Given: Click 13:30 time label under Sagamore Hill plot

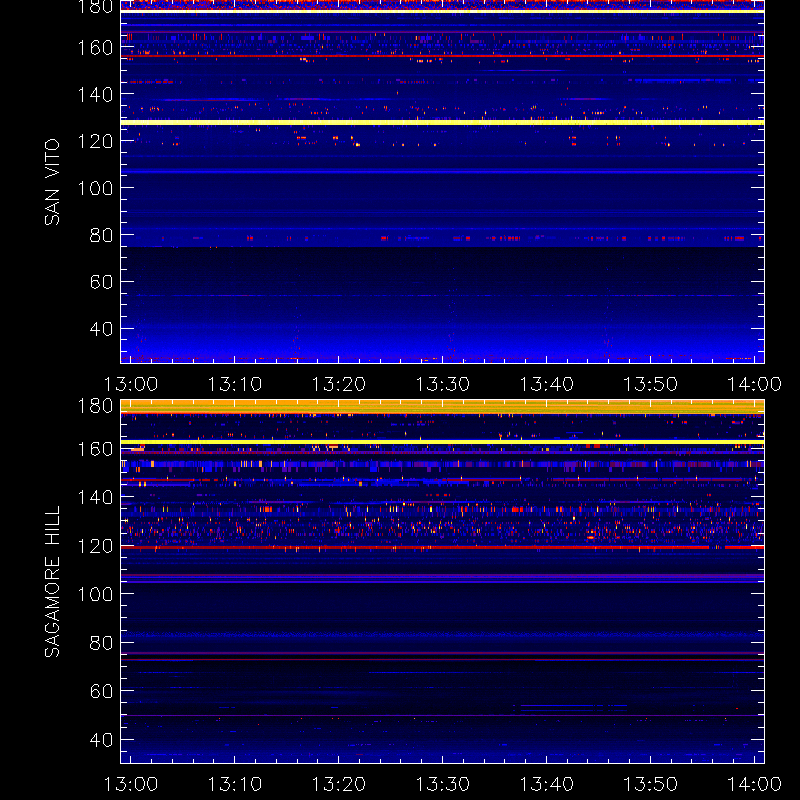Looking at the screenshot, I should click(442, 784).
